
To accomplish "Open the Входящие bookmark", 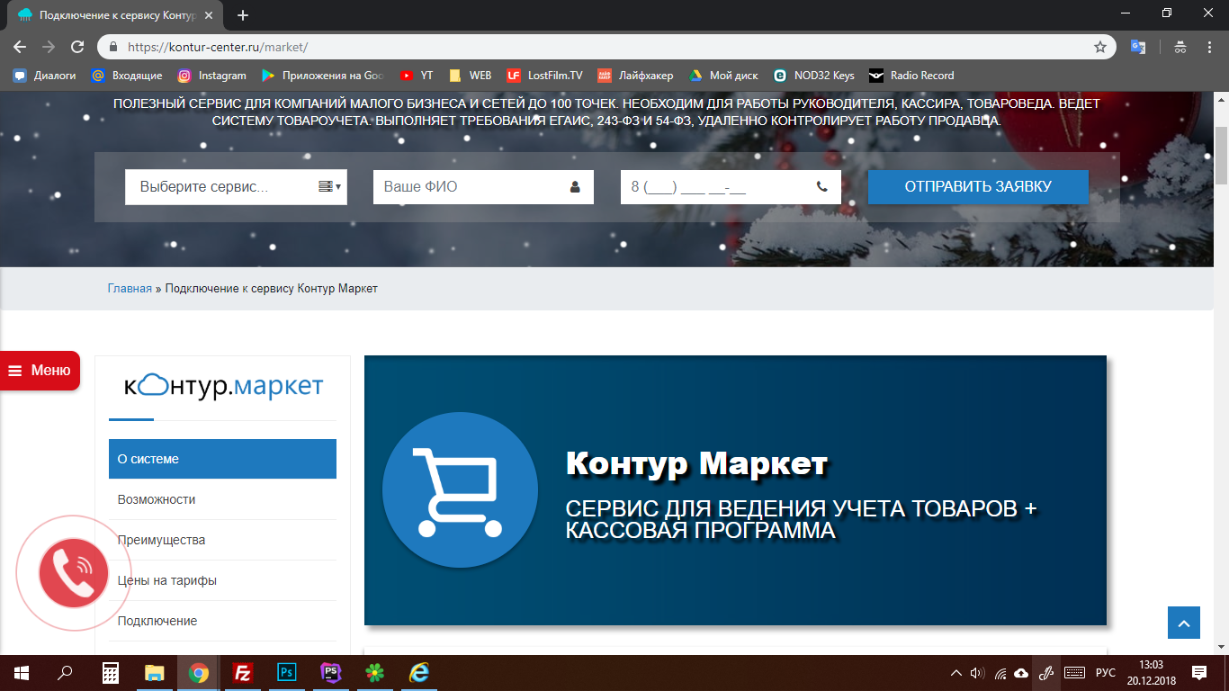I will point(126,75).
